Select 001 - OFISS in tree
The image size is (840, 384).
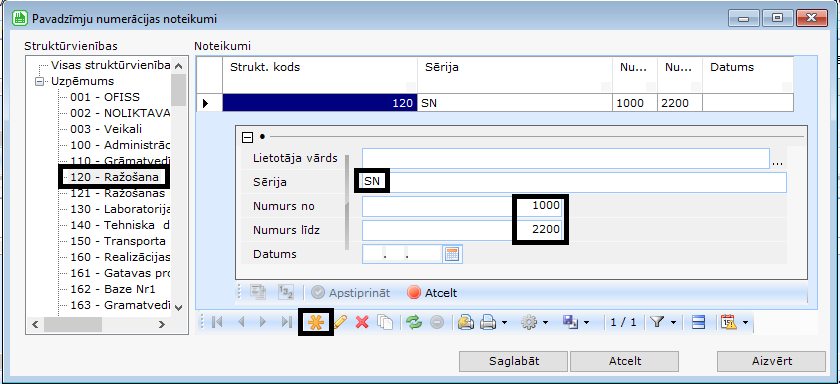105,97
